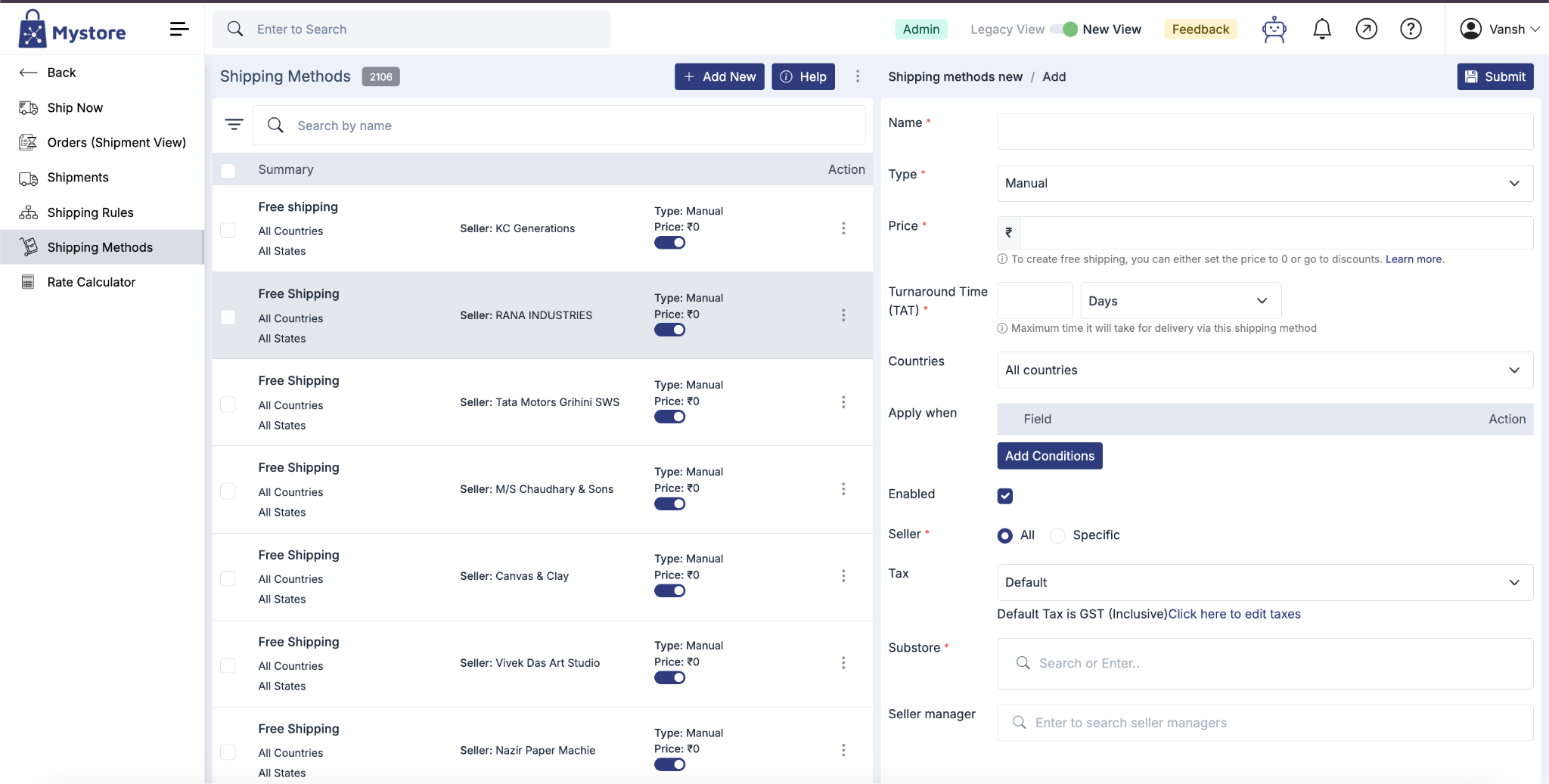The height and width of the screenshot is (784, 1549).
Task: Open the All countries dropdown
Action: tap(1265, 370)
